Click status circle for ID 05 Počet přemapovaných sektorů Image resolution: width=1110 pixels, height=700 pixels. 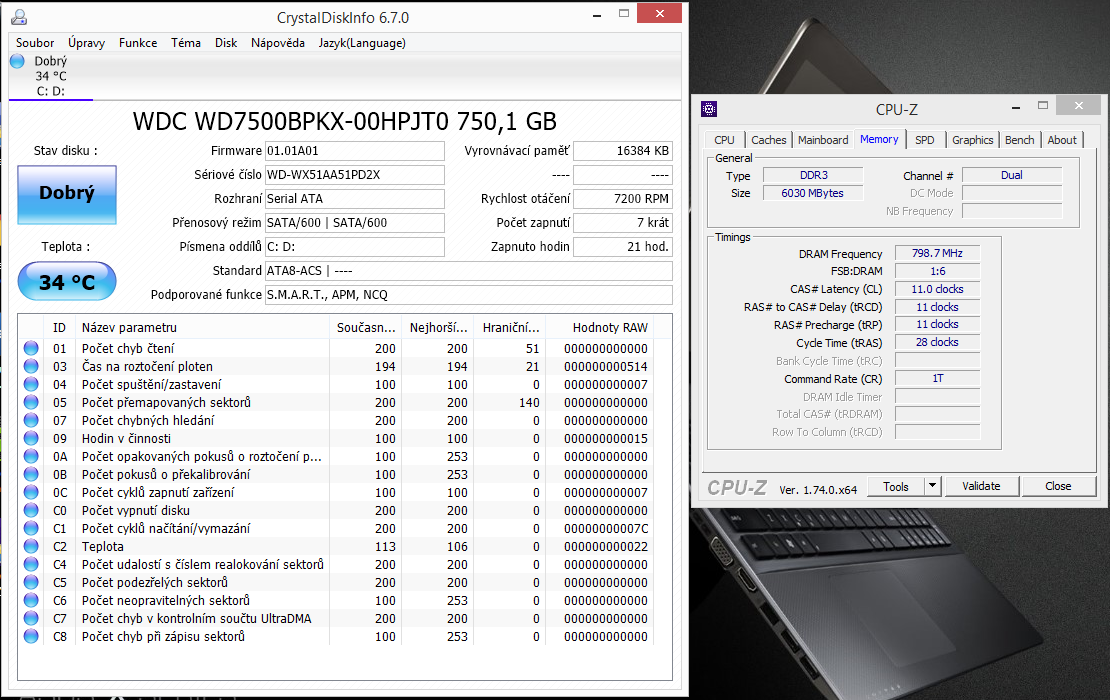point(31,402)
